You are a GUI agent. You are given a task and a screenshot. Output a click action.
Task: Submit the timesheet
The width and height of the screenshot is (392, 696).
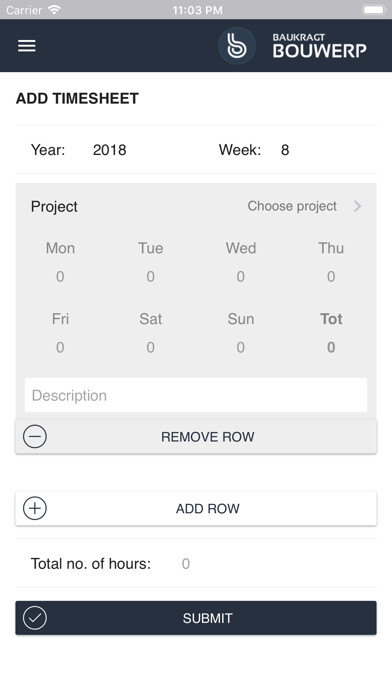[x=196, y=618]
